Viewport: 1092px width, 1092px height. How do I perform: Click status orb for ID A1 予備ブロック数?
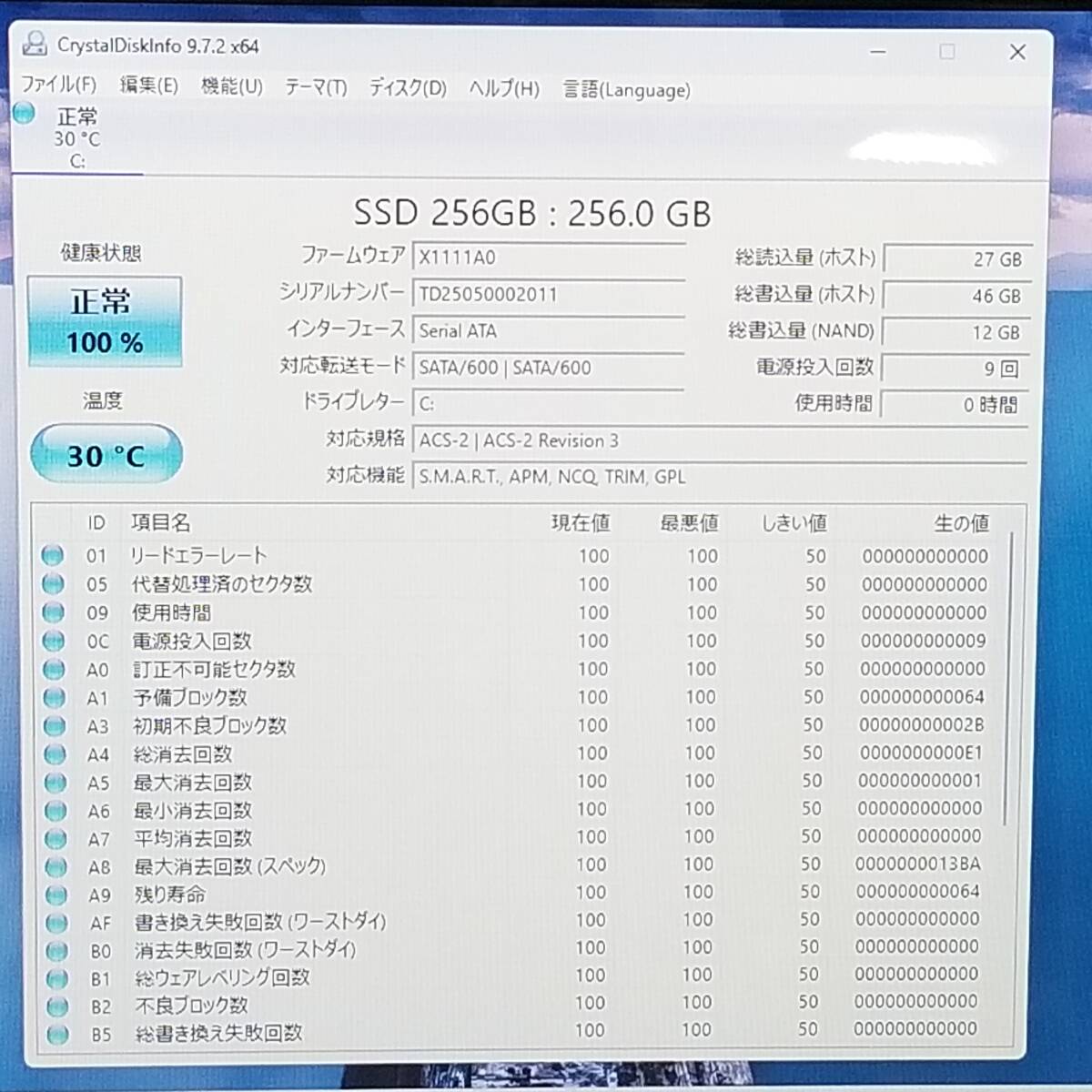coord(55,698)
